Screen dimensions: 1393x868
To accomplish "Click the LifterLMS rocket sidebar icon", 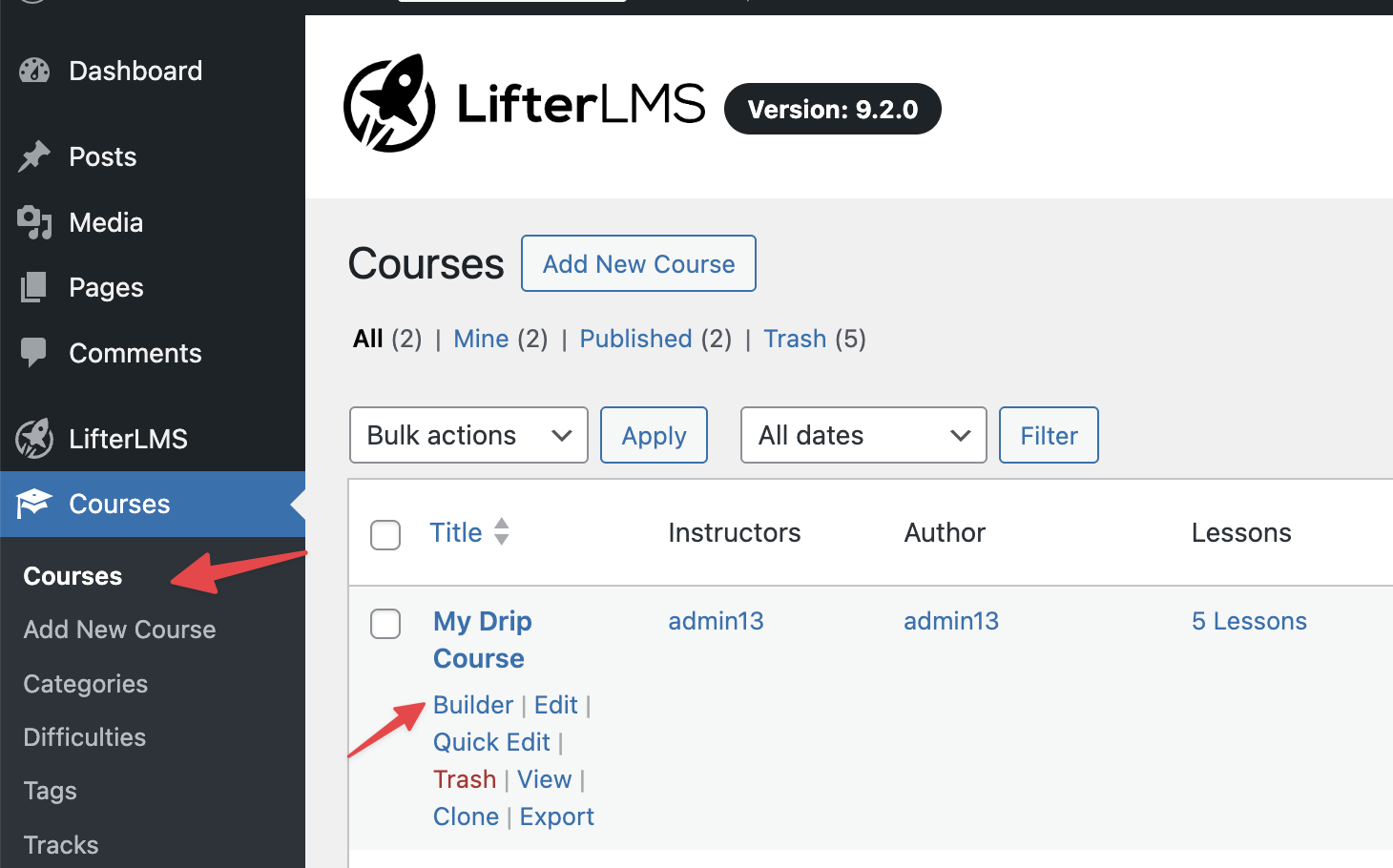I will point(34,439).
